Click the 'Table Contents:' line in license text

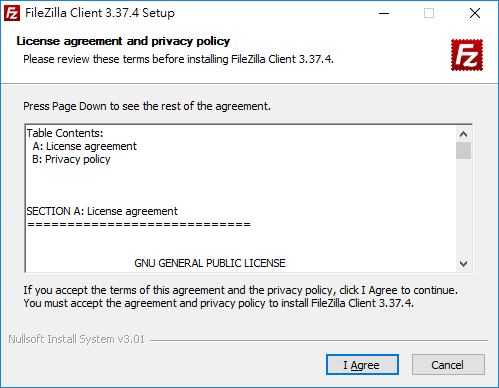(x=65, y=133)
